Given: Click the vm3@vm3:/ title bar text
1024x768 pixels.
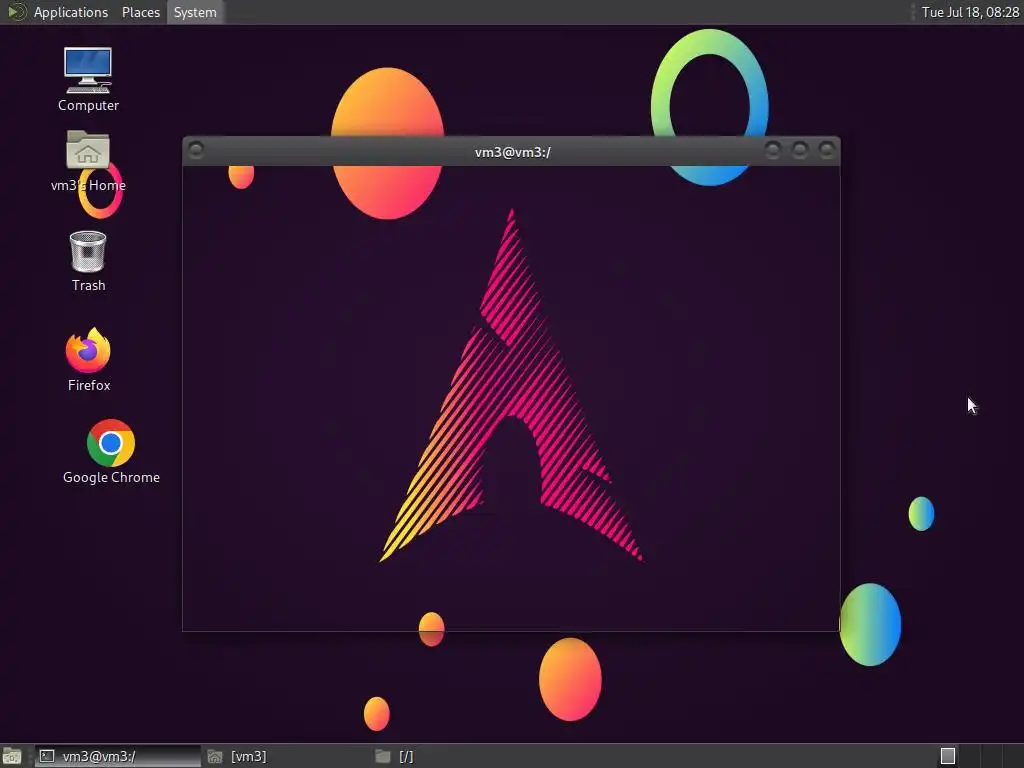Looking at the screenshot, I should [513, 152].
